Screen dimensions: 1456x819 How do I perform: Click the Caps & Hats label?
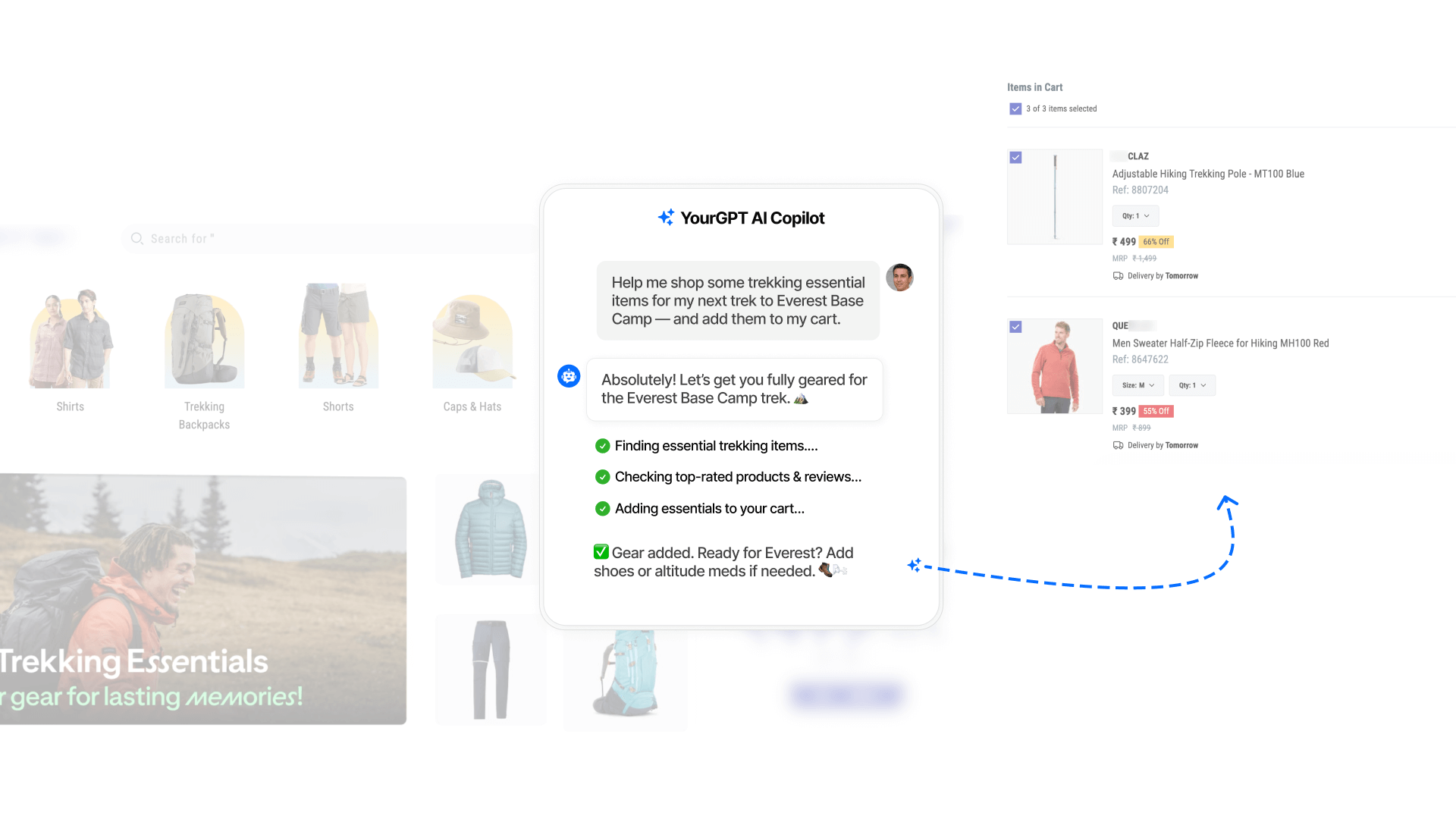pyautogui.click(x=472, y=406)
